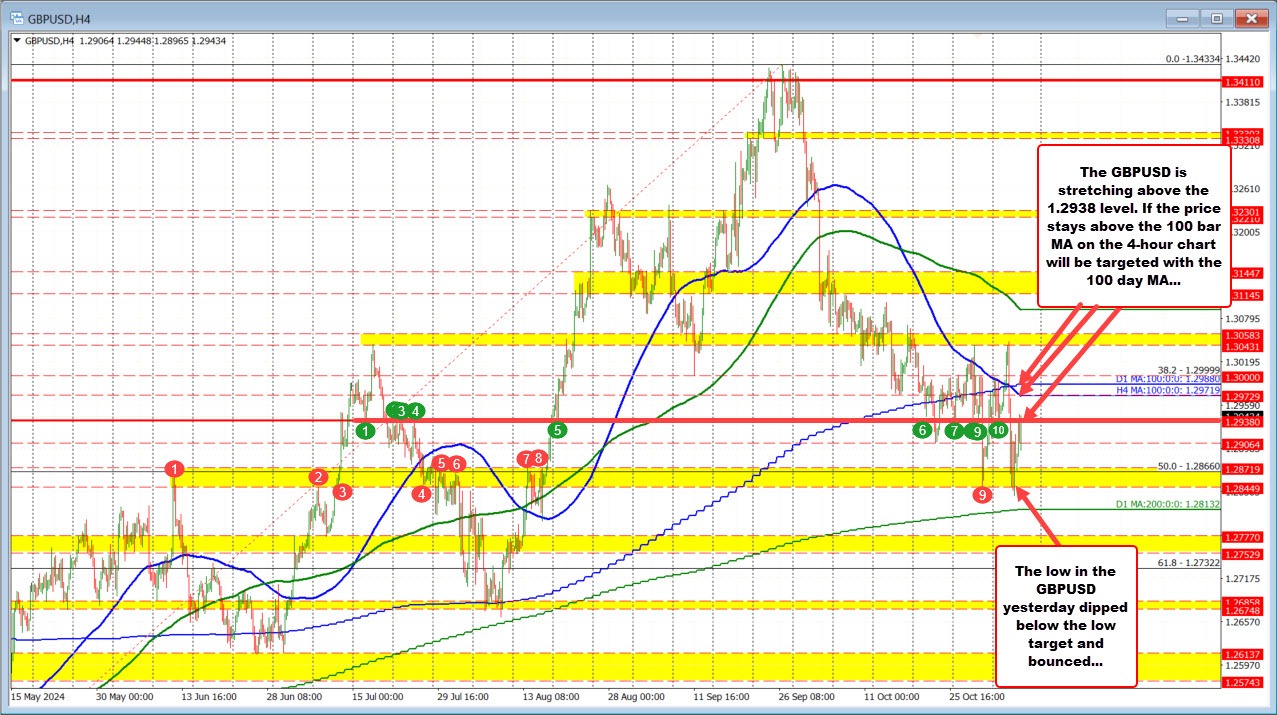Image resolution: width=1277 pixels, height=715 pixels.
Task: Select green marker 7 left of marker 9
Action: [x=954, y=431]
